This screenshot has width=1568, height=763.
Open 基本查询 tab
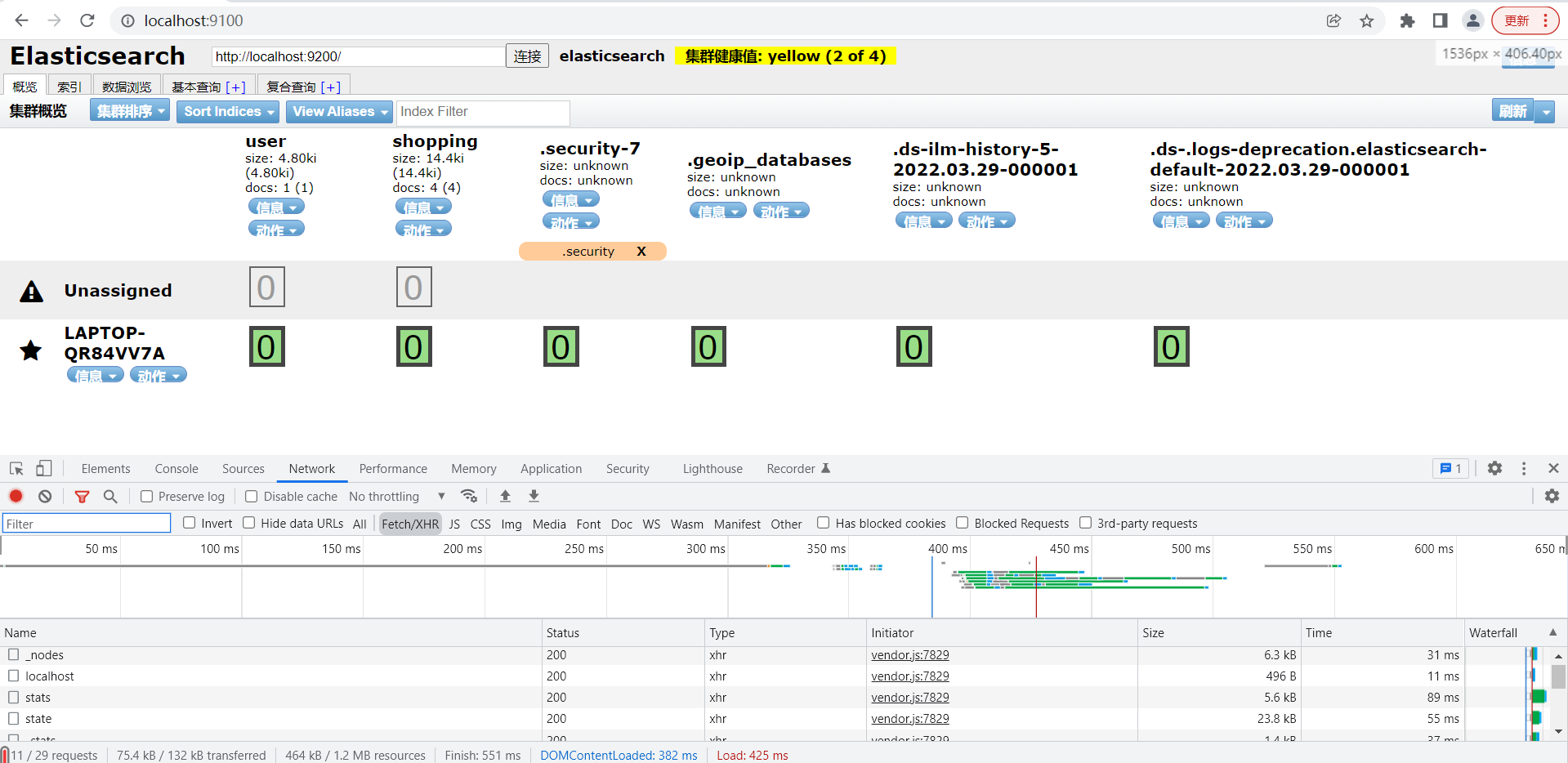(208, 87)
